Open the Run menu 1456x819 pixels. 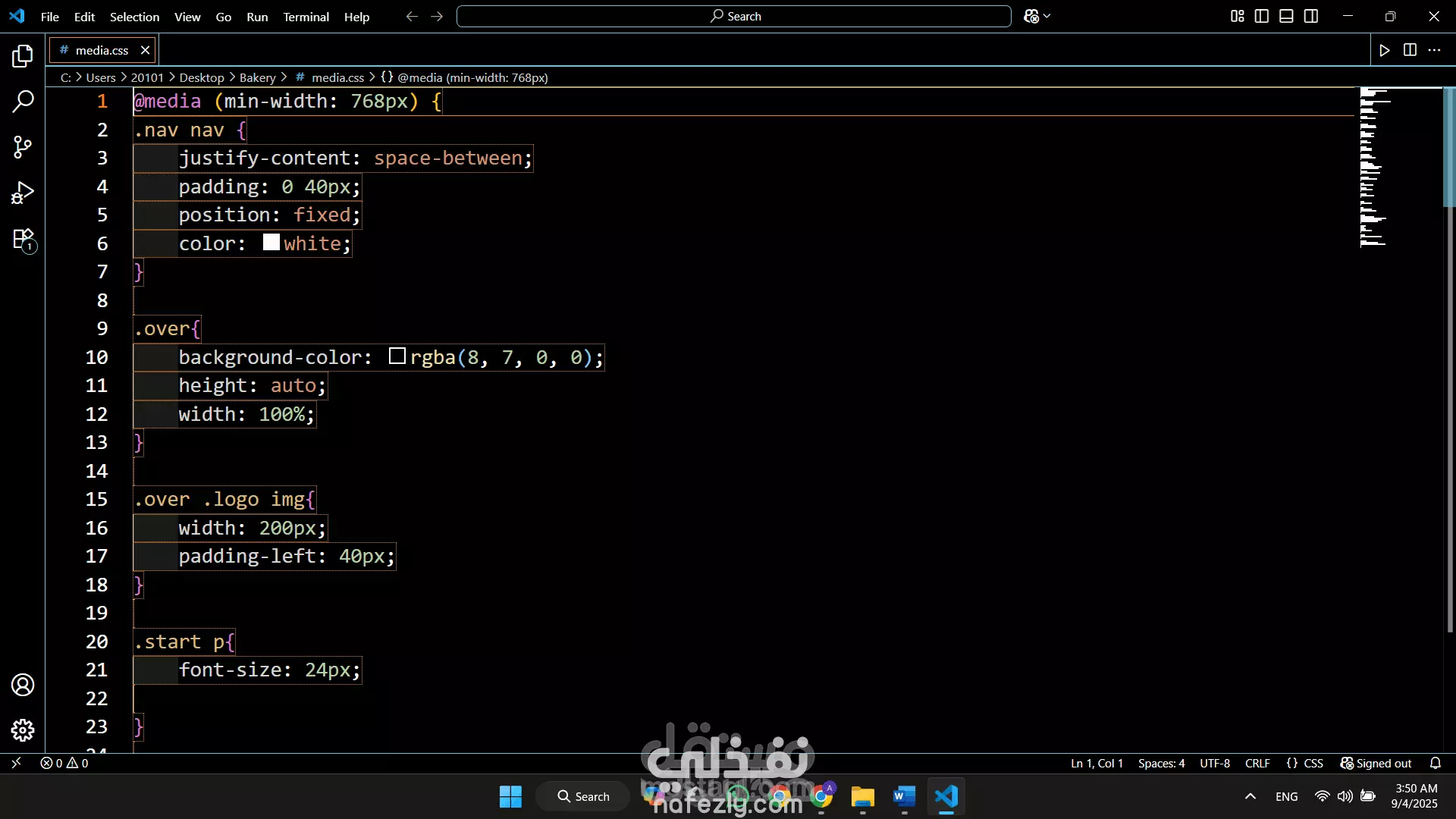tap(257, 16)
